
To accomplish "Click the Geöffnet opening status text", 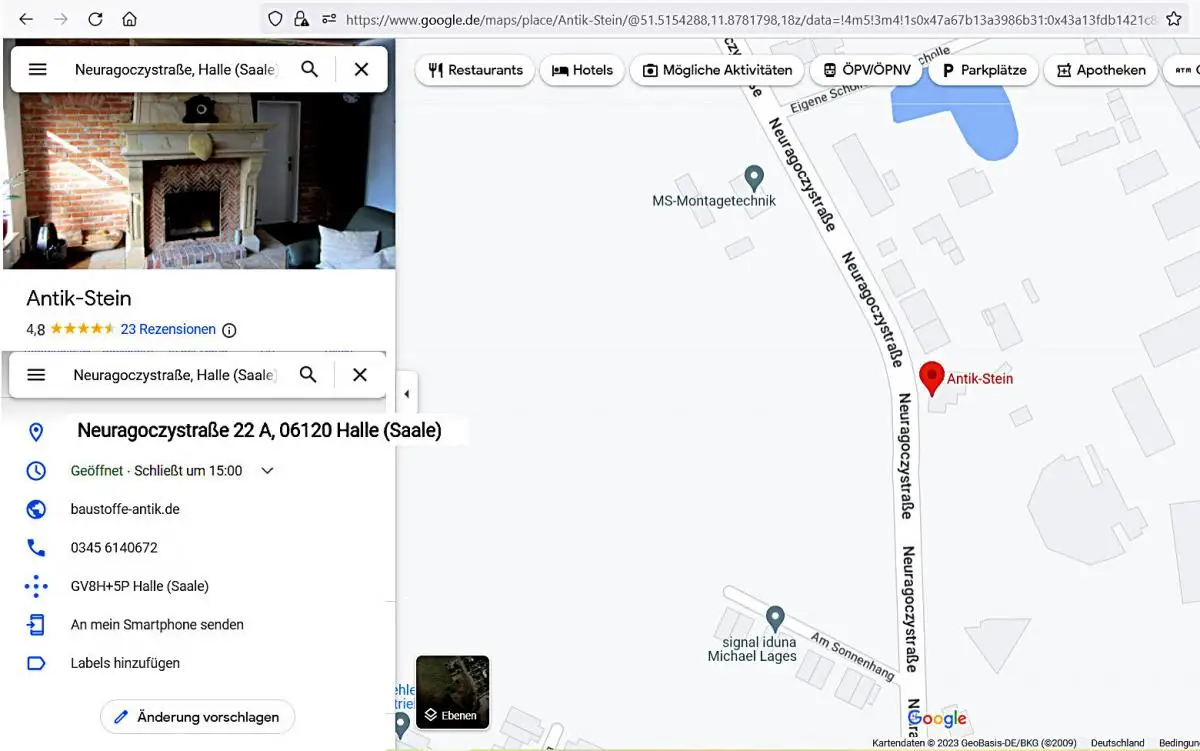I will pos(97,471).
